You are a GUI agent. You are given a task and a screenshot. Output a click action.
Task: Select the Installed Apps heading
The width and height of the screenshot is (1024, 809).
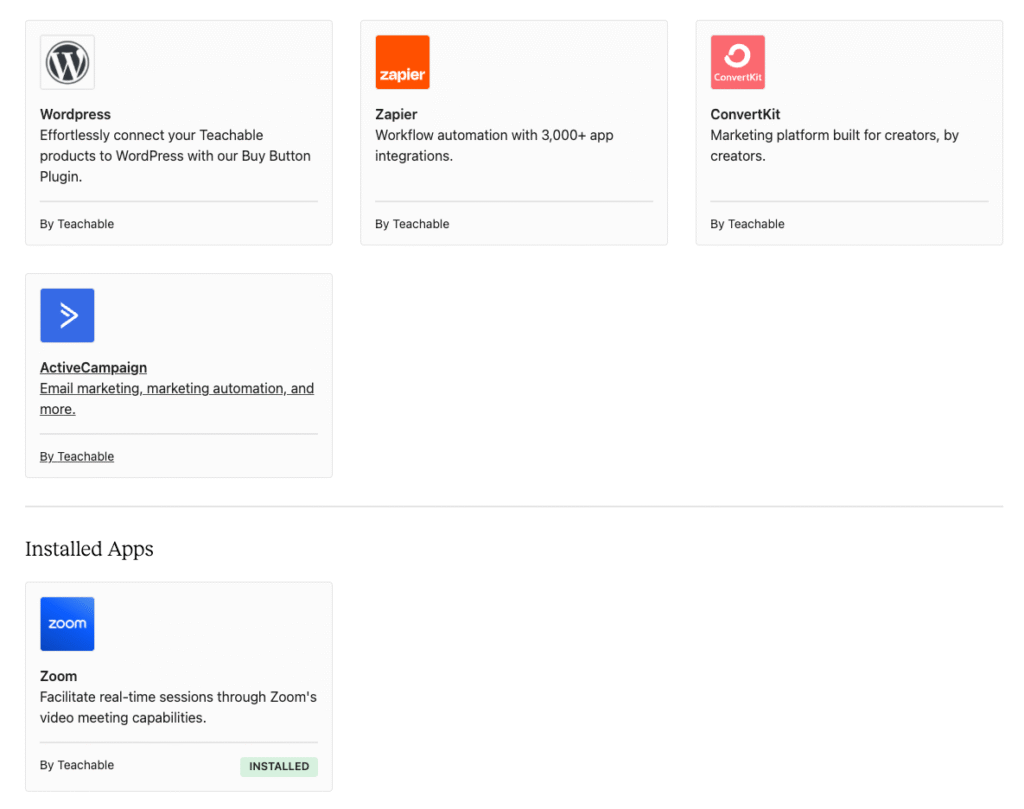pos(88,548)
